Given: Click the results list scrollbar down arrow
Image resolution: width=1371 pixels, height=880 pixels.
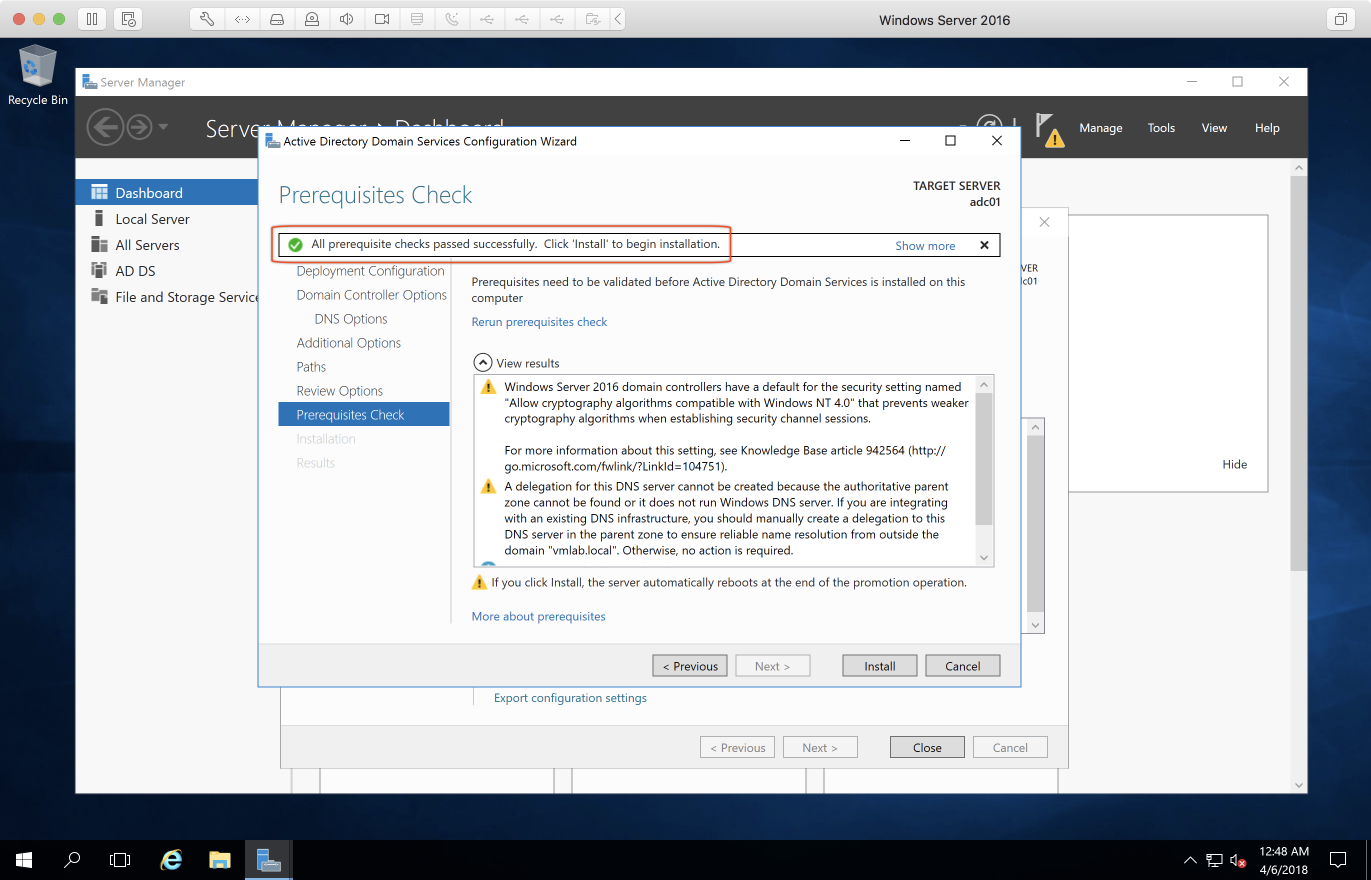Looking at the screenshot, I should coord(984,557).
